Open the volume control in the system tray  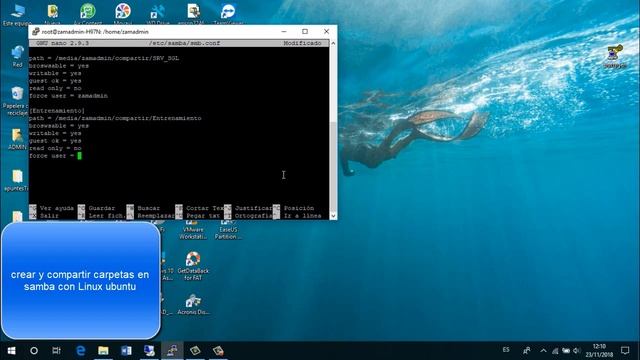[576, 351]
